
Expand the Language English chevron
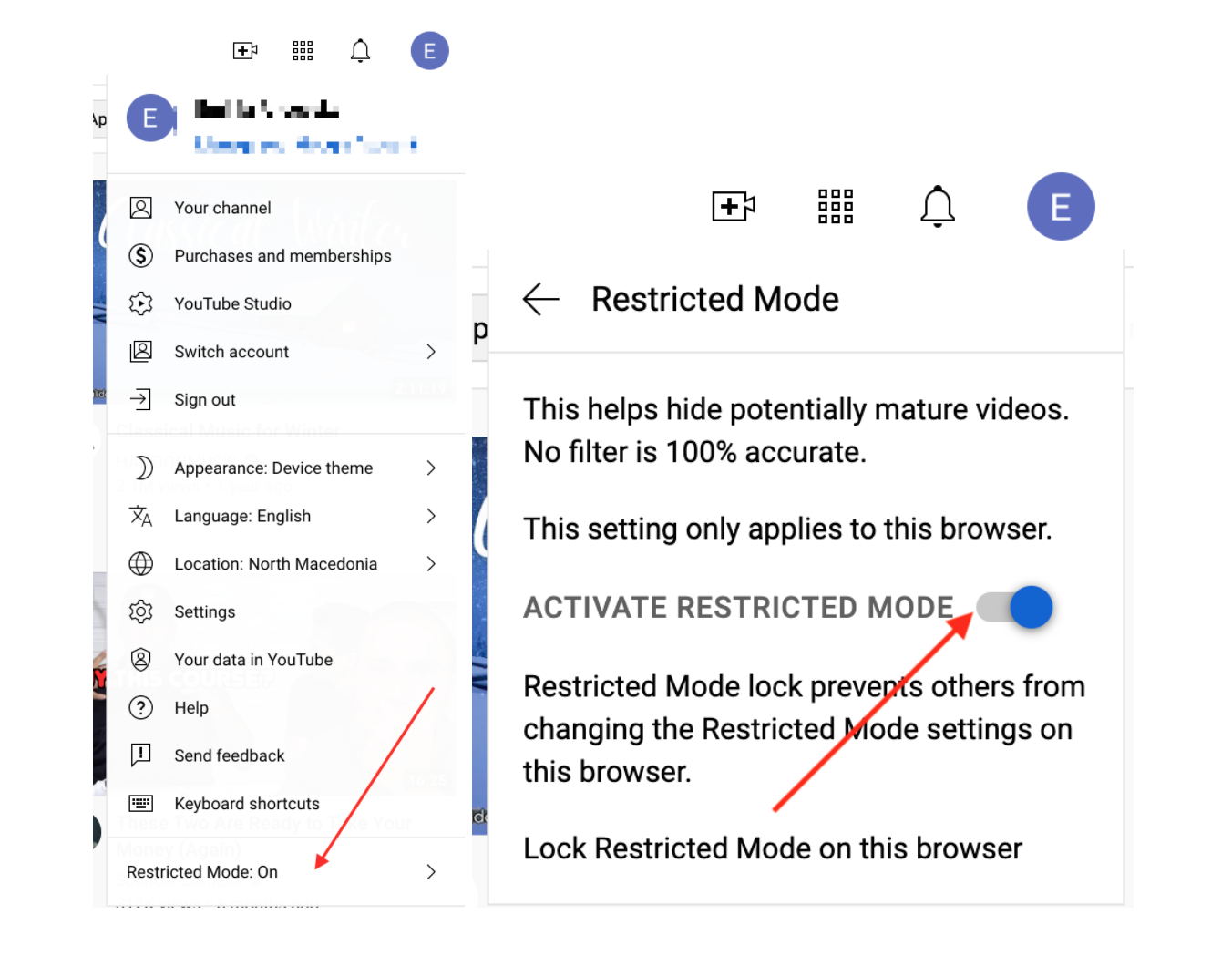431,516
